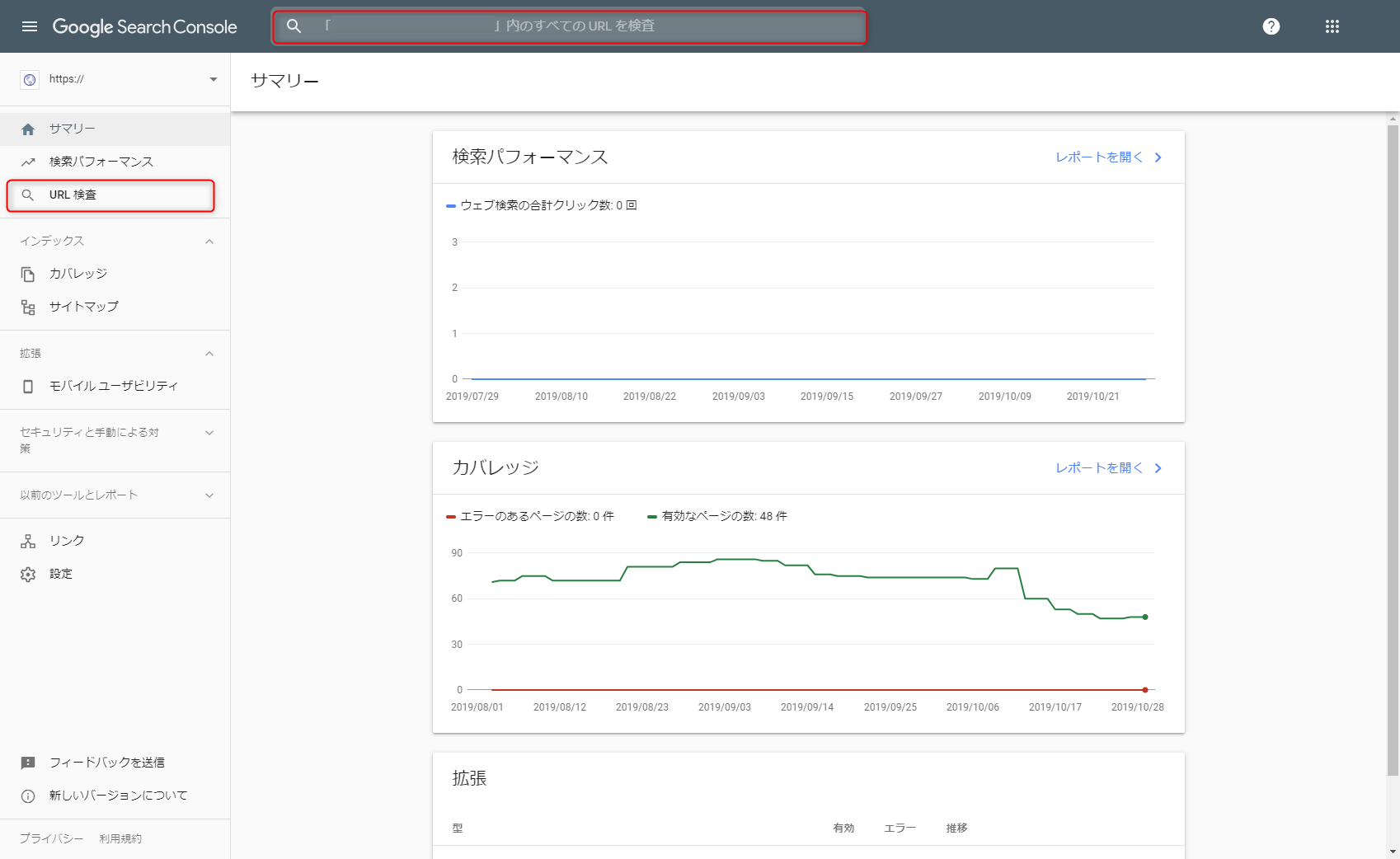Click the chevron arrow in カバレッジ card header
The width and height of the screenshot is (1400, 859).
pyautogui.click(x=1158, y=468)
